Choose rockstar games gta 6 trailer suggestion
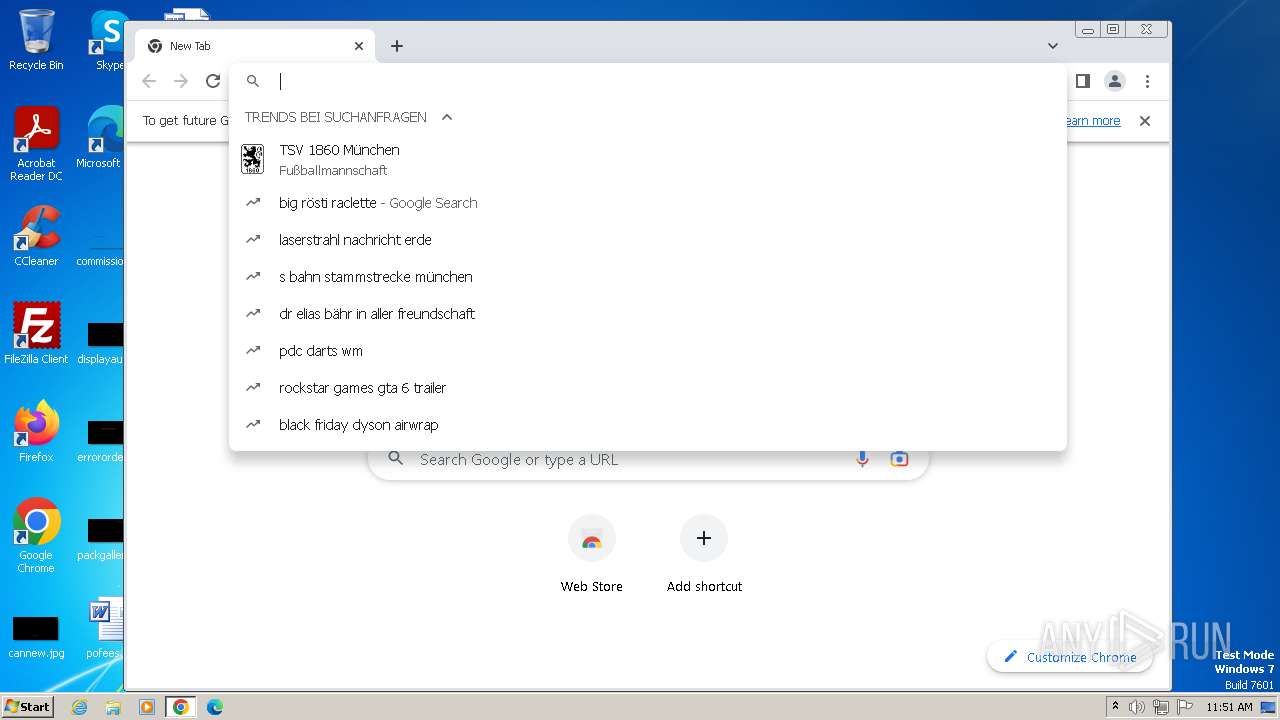Screen dimensions: 1280x720 pos(647,388)
